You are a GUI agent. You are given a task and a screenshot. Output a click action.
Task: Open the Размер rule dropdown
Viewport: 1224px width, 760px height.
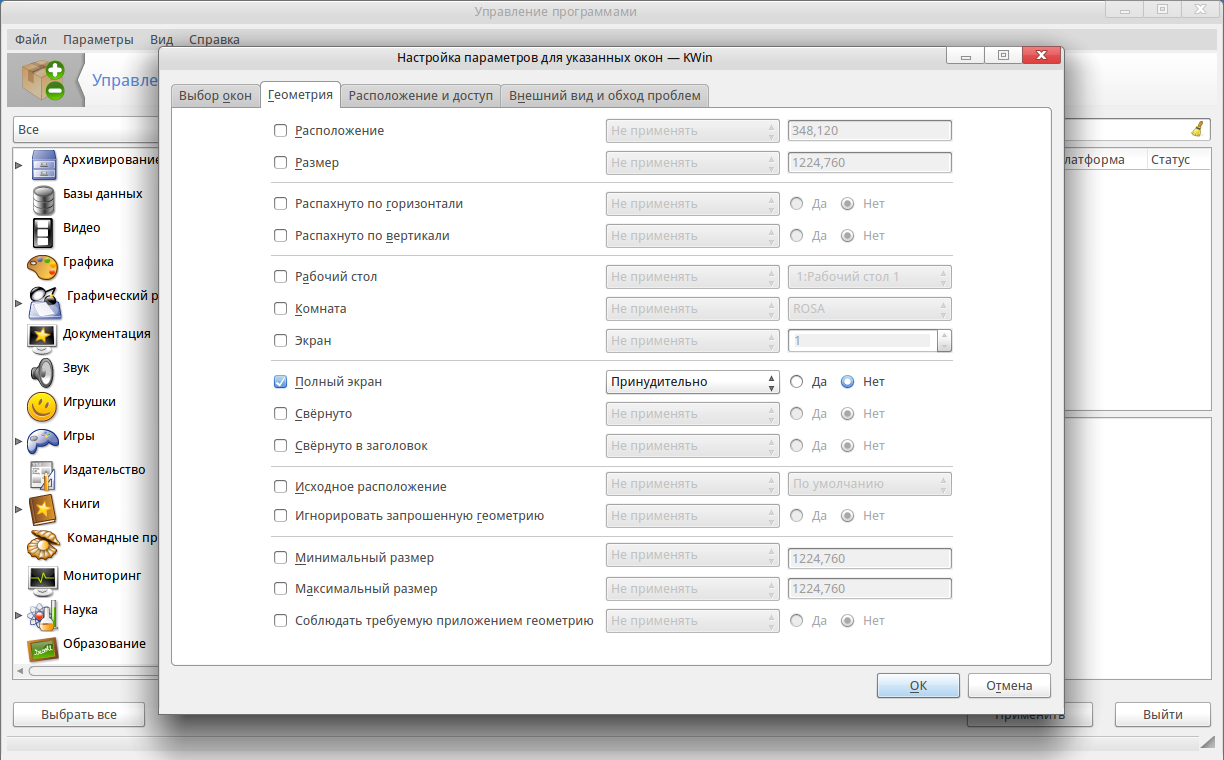692,163
